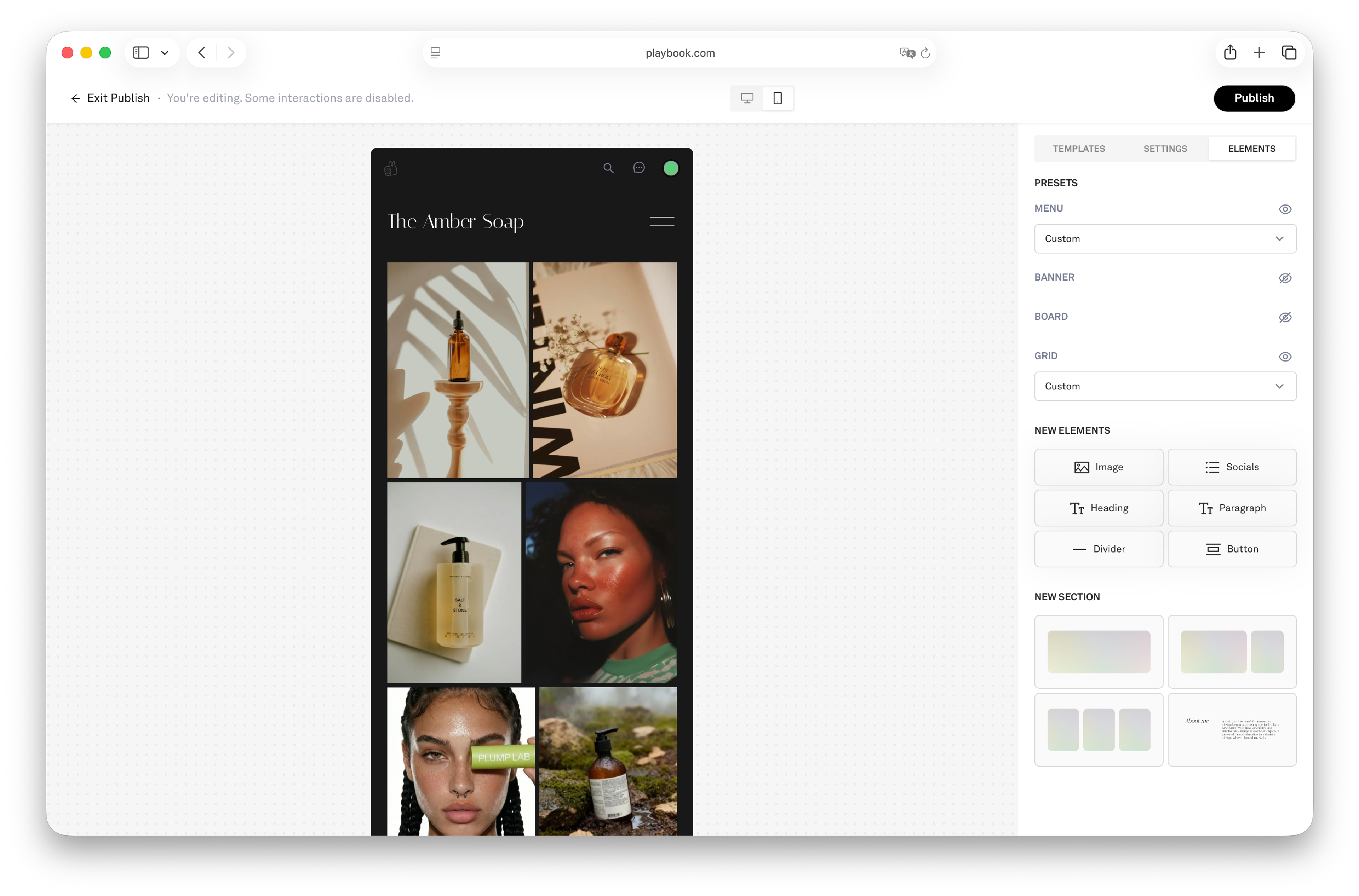Select the Plump Lab face image
1359x896 pixels.
(x=461, y=761)
